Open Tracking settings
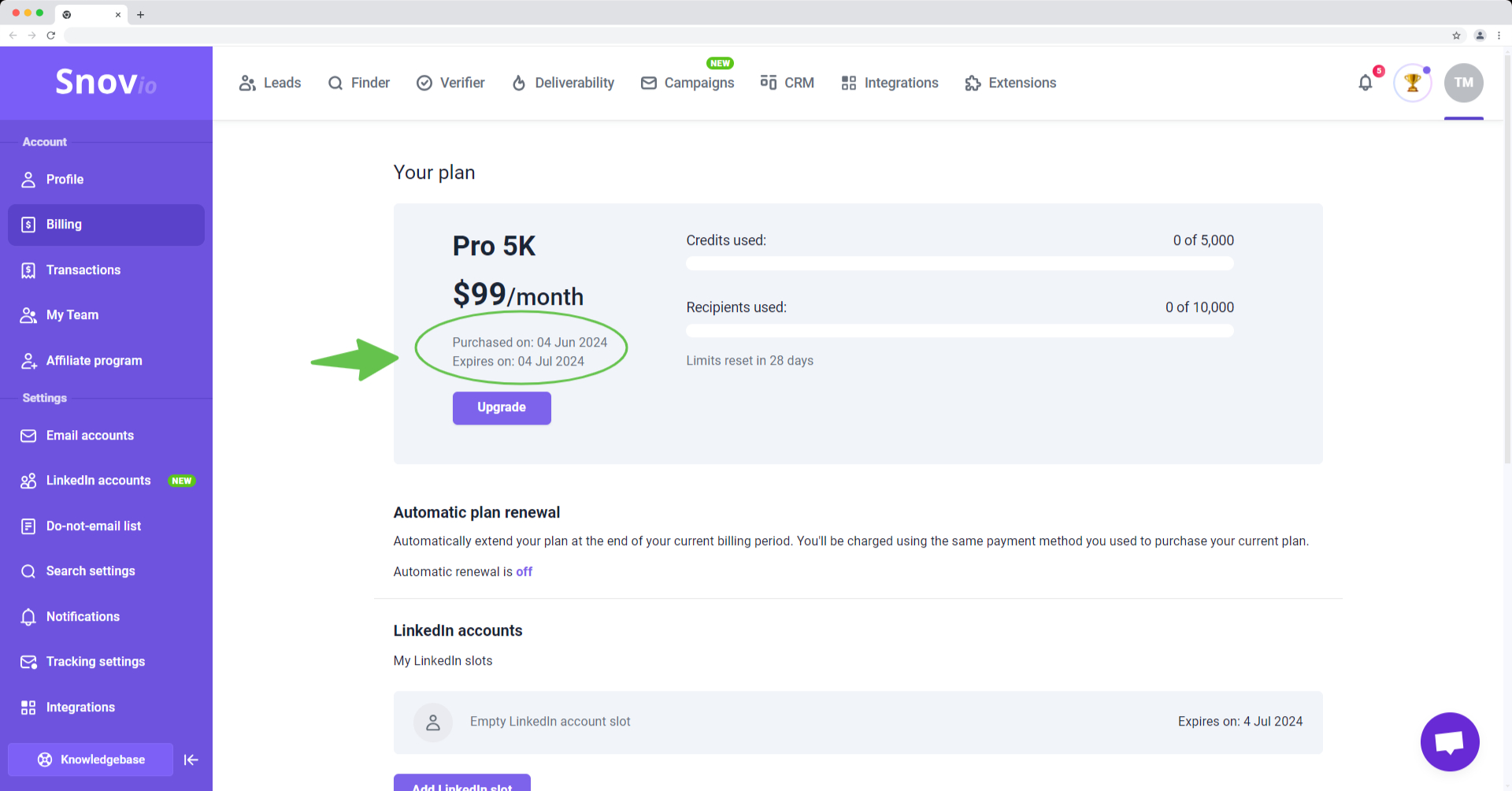 [x=106, y=662]
